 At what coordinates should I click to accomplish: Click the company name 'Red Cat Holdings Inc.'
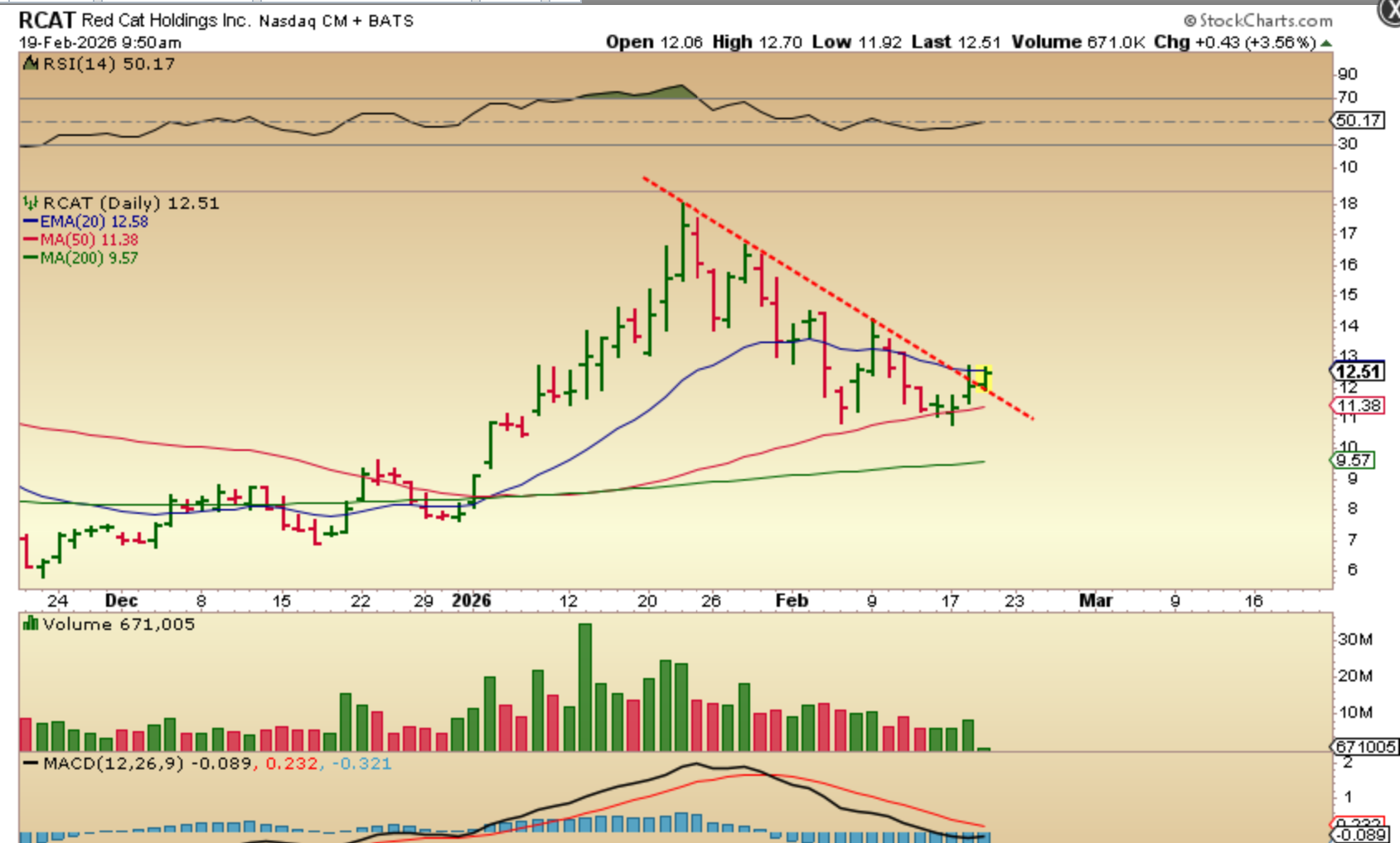(166, 20)
